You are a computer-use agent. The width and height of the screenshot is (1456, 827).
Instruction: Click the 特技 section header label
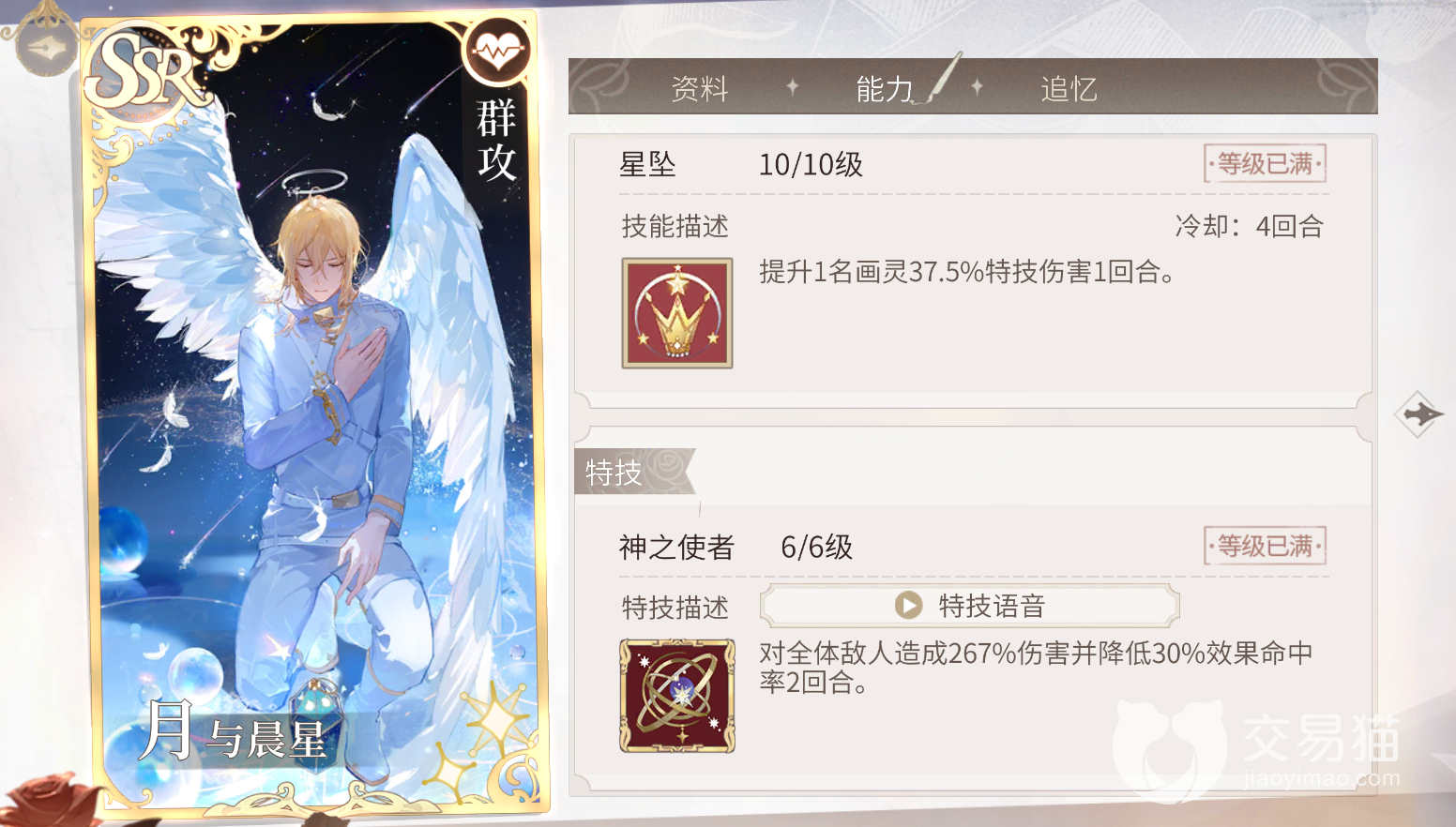point(614,473)
